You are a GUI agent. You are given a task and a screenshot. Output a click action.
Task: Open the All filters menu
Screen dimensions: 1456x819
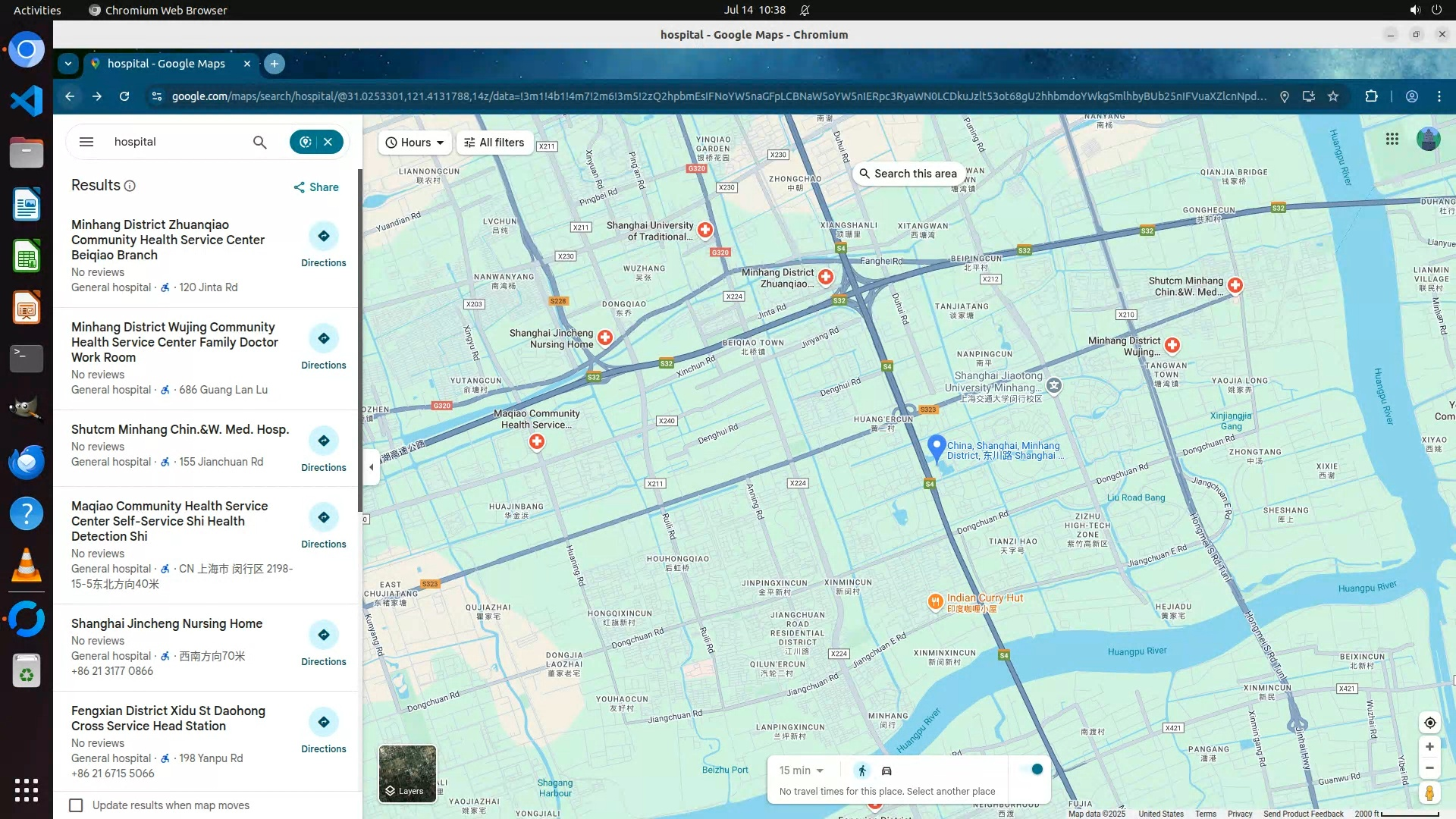pyautogui.click(x=494, y=143)
